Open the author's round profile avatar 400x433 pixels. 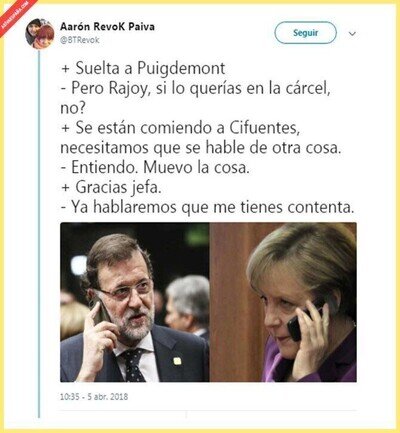pos(40,34)
